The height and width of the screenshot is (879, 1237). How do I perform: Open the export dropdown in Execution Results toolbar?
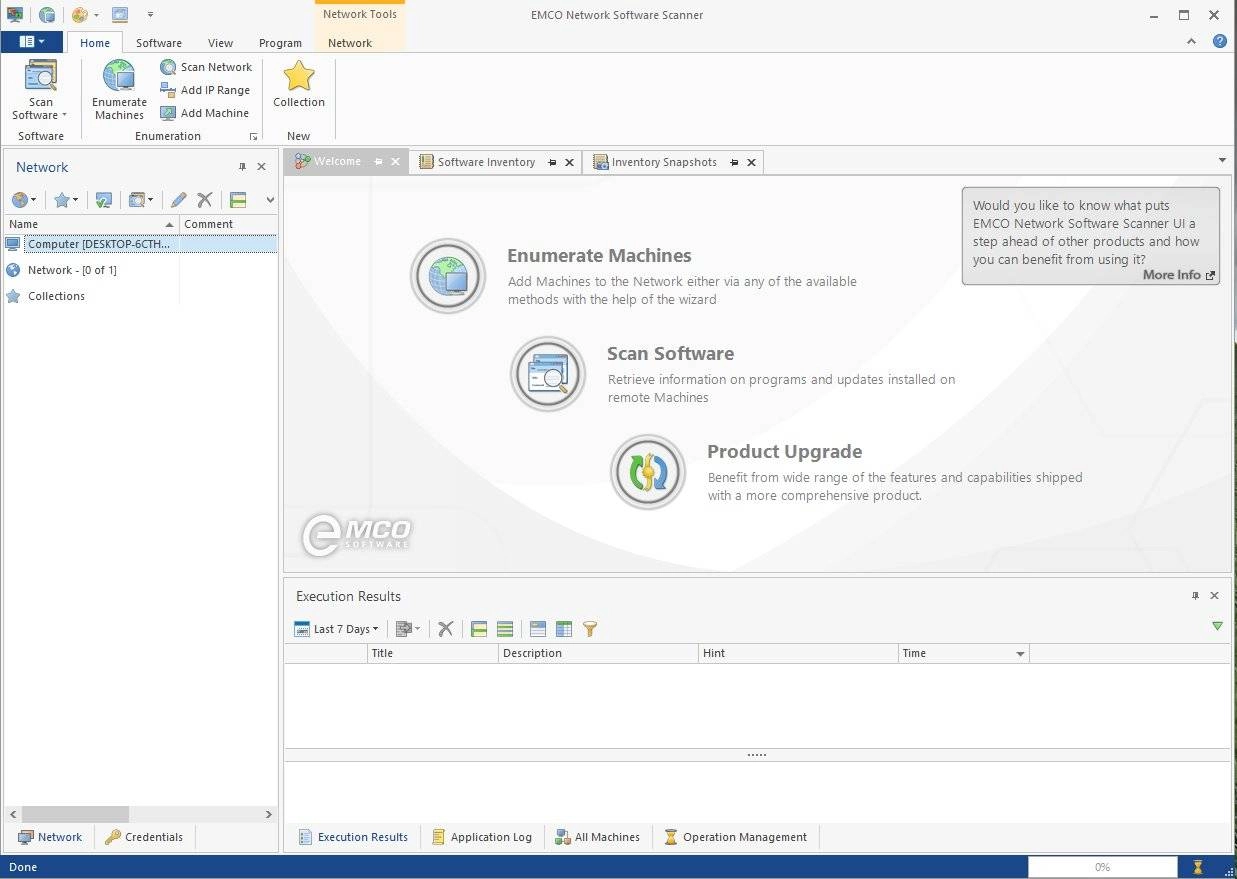(408, 629)
